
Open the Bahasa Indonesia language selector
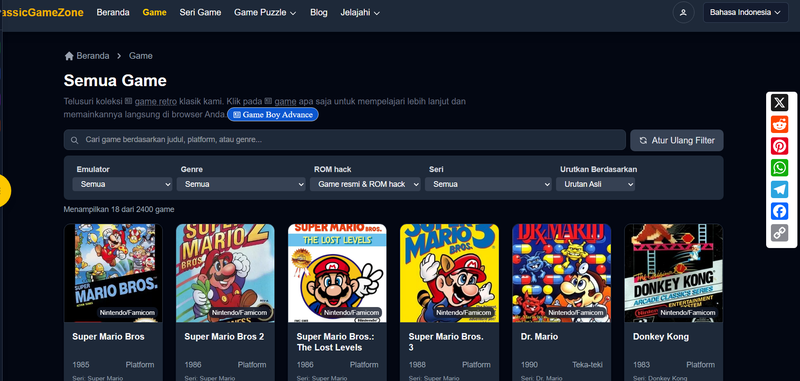coord(745,12)
